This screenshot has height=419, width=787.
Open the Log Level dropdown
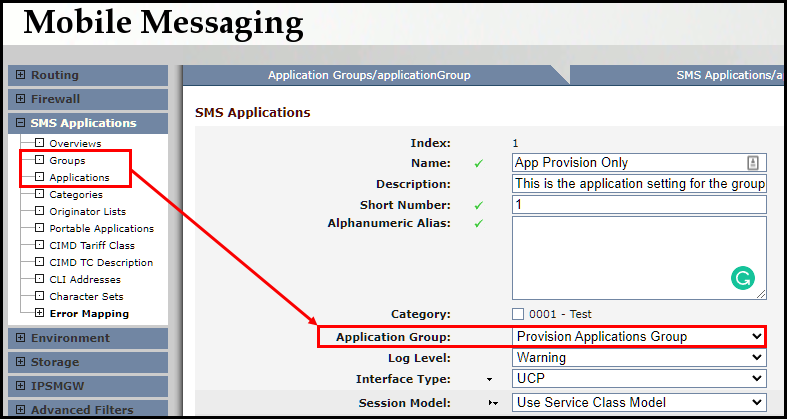point(639,358)
